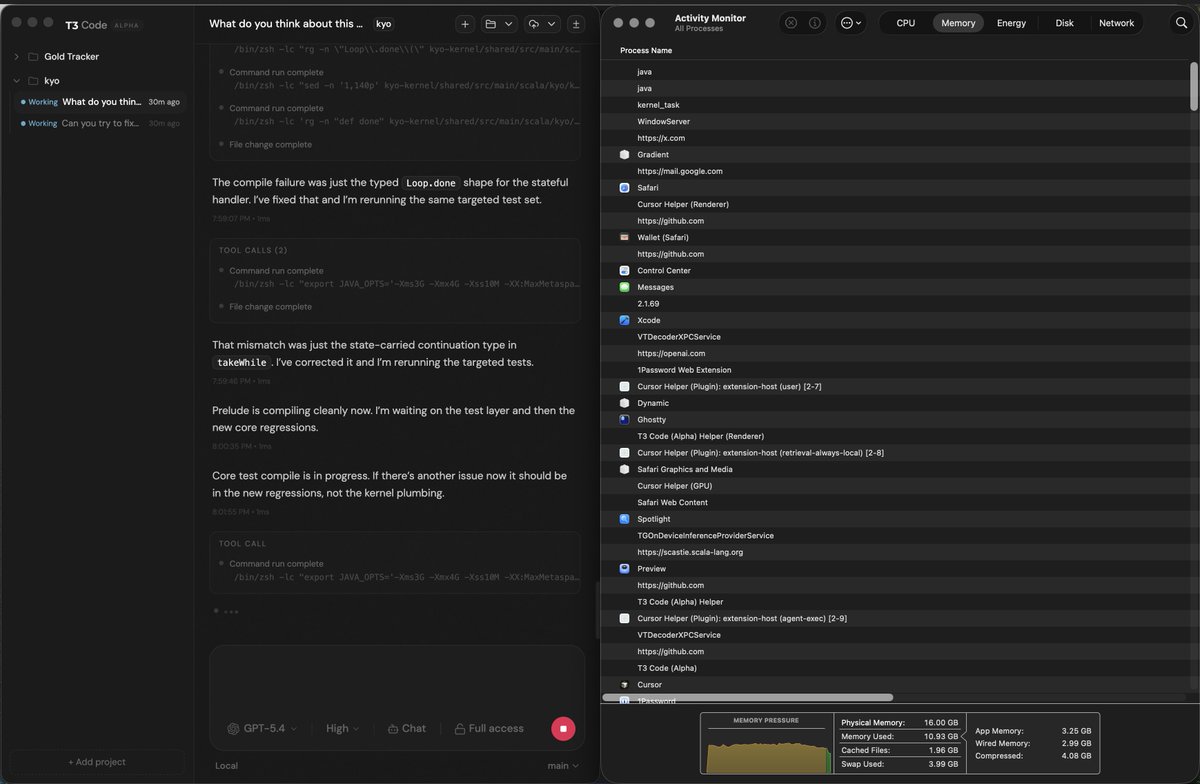Switch to the Disk tab in Activity Monitor
This screenshot has width=1200, height=784.
click(1065, 23)
